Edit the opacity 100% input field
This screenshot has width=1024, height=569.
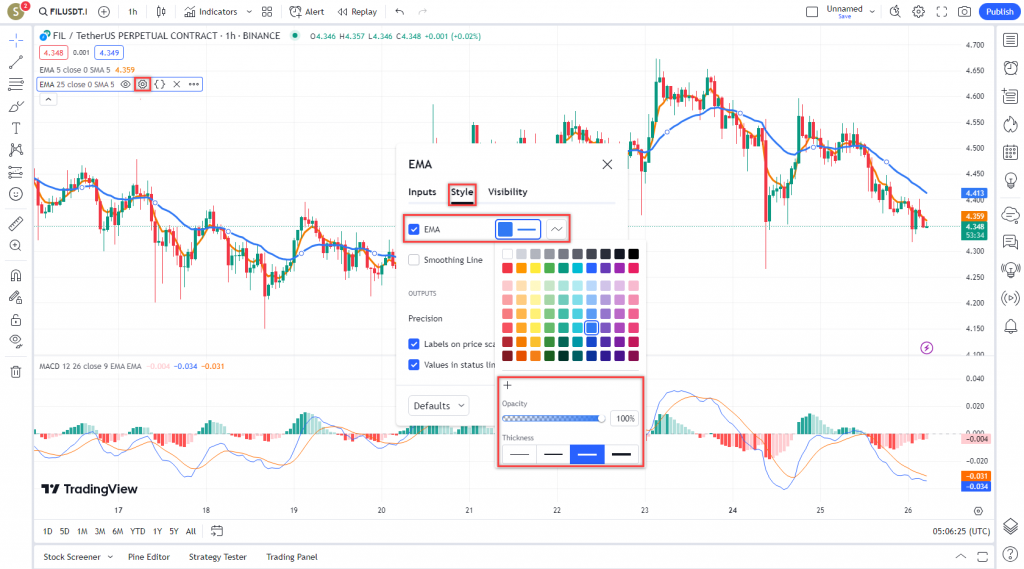pyautogui.click(x=624, y=419)
